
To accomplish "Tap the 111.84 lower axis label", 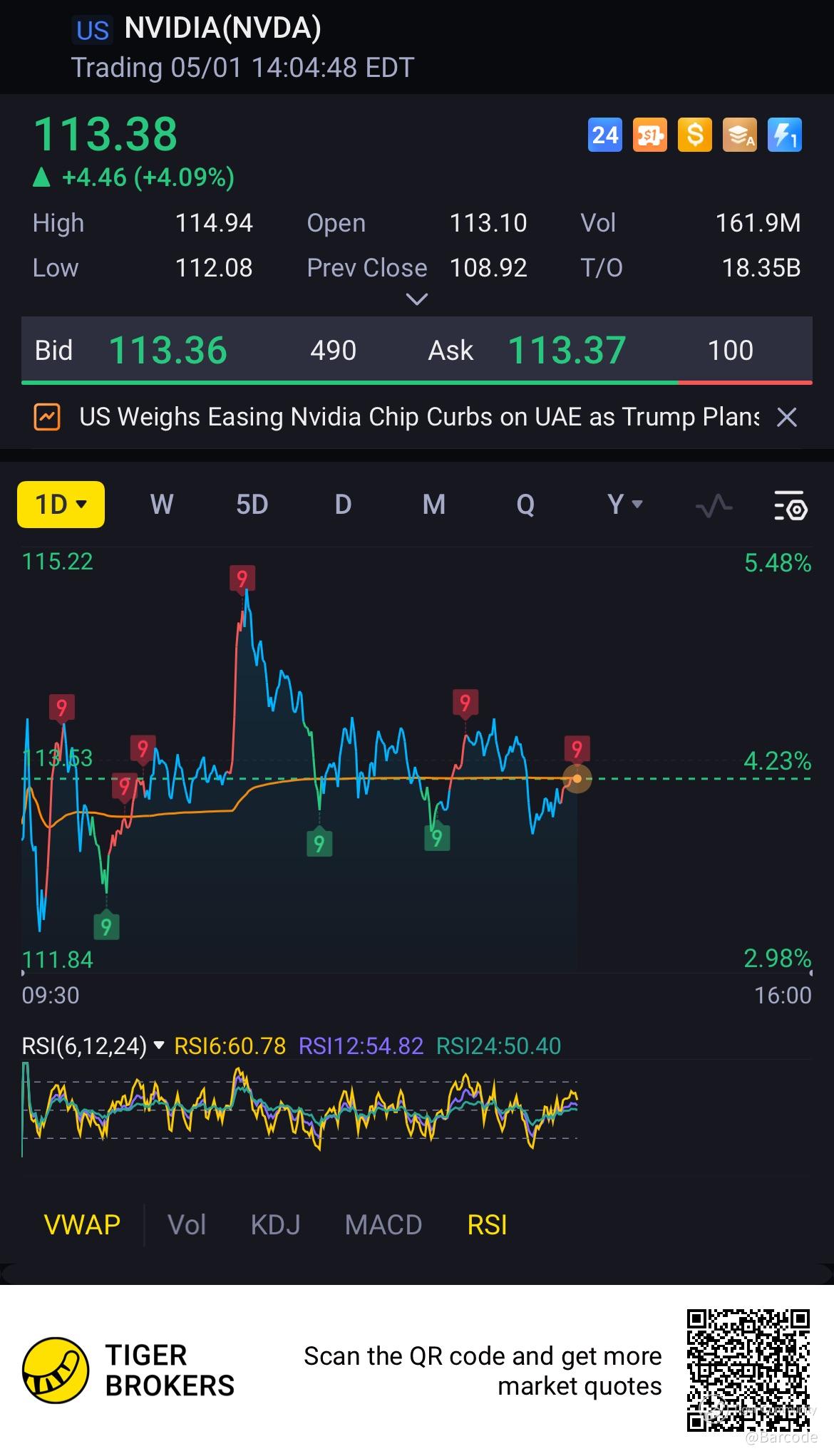I will (x=57, y=959).
